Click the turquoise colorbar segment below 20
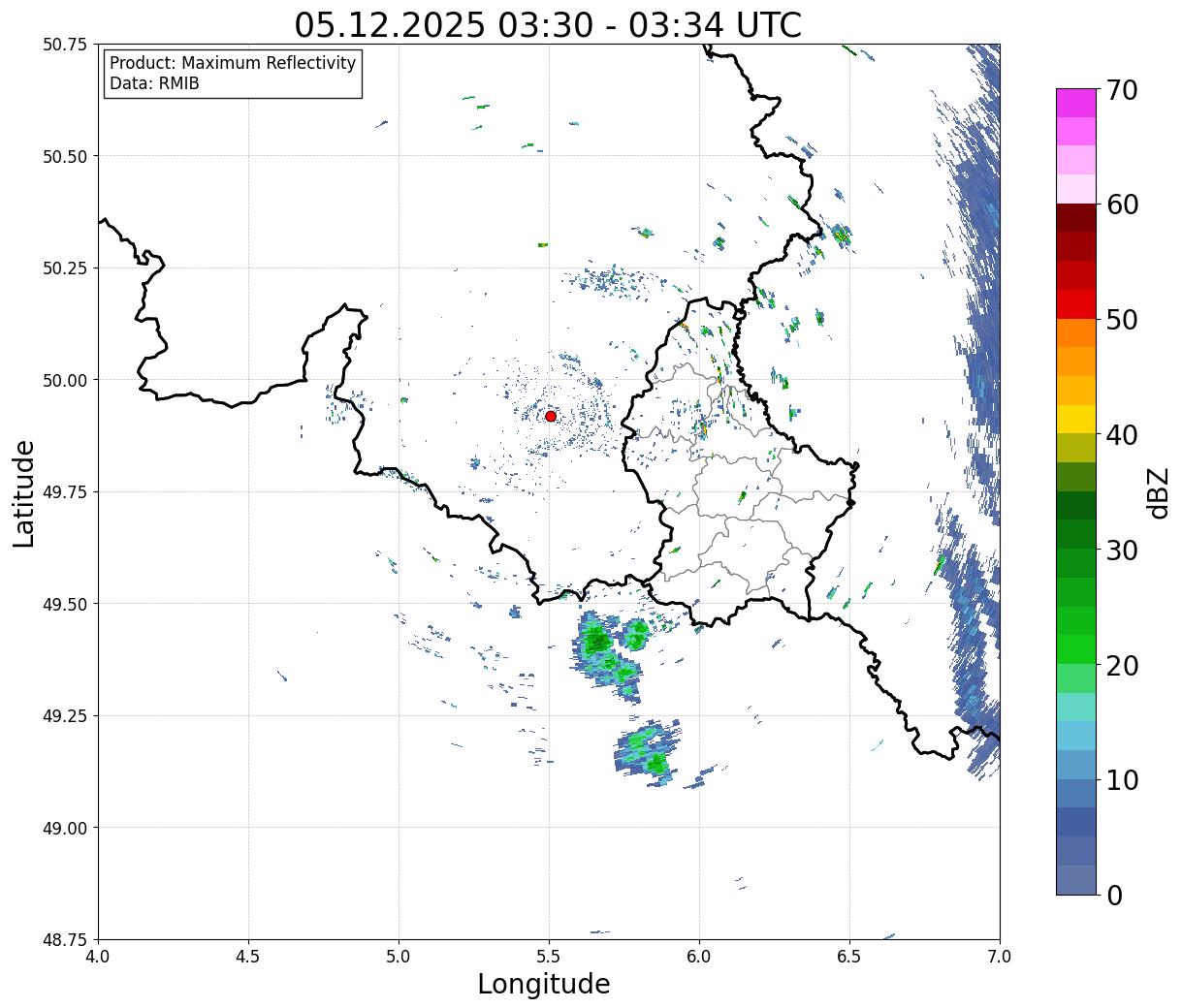The height and width of the screenshot is (1008, 1182). (x=1076, y=707)
